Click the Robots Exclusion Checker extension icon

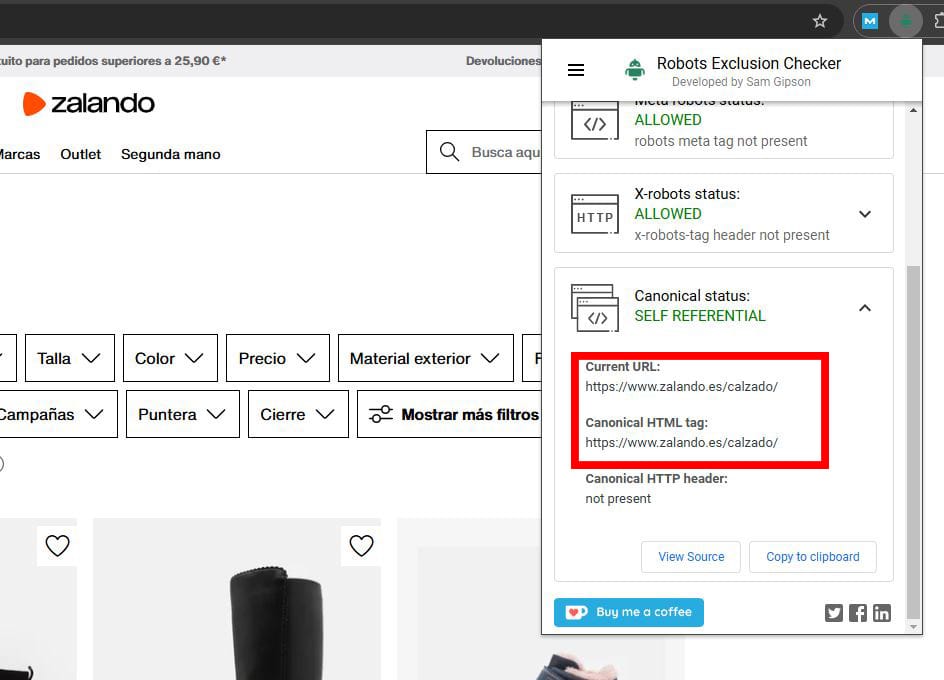click(x=905, y=22)
